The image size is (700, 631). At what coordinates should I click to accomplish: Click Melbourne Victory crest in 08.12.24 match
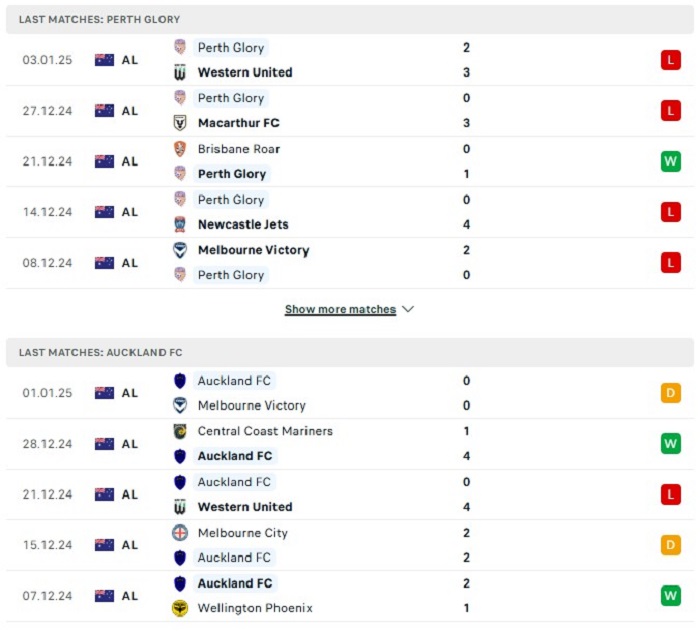tap(180, 250)
